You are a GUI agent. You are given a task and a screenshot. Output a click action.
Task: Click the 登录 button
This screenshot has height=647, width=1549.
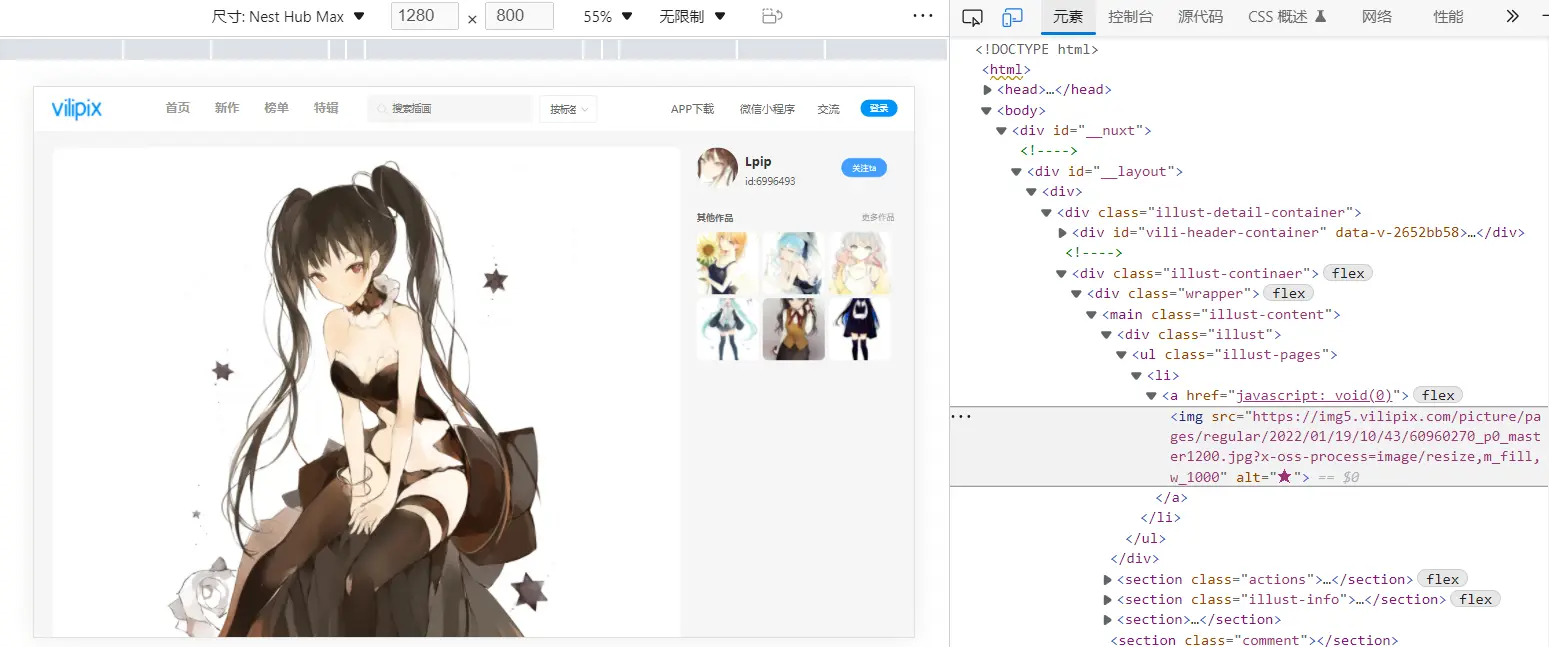click(879, 108)
